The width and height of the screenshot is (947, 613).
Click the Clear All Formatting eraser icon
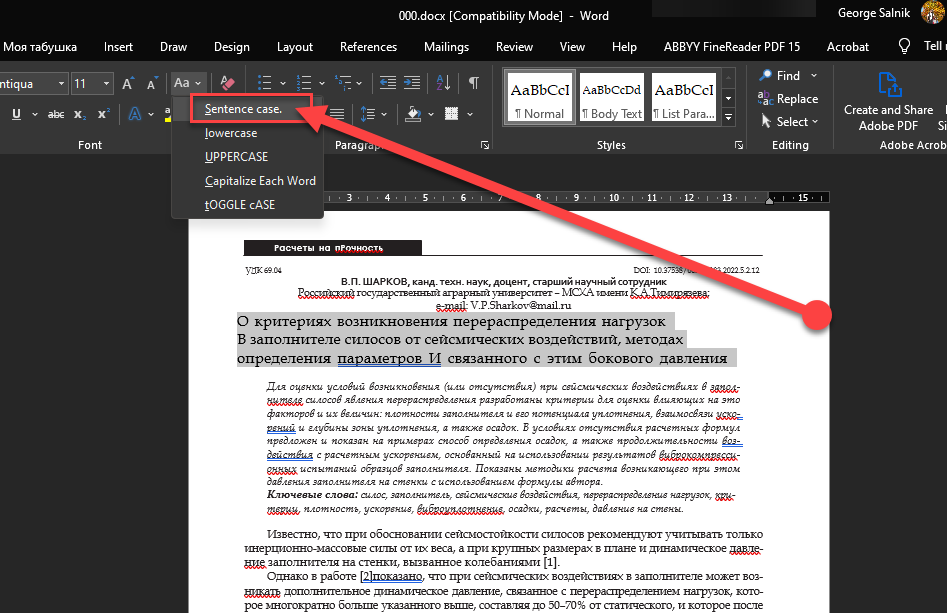pos(227,83)
